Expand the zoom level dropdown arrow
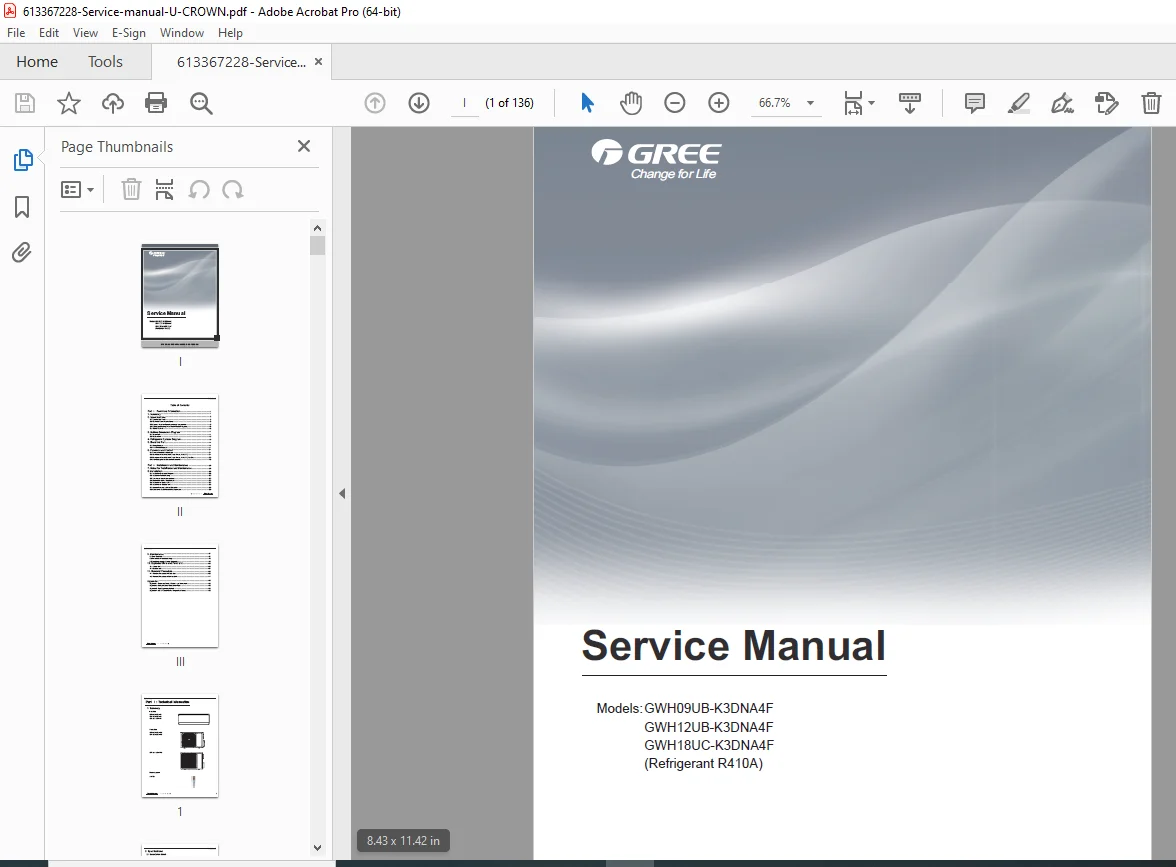 810,103
